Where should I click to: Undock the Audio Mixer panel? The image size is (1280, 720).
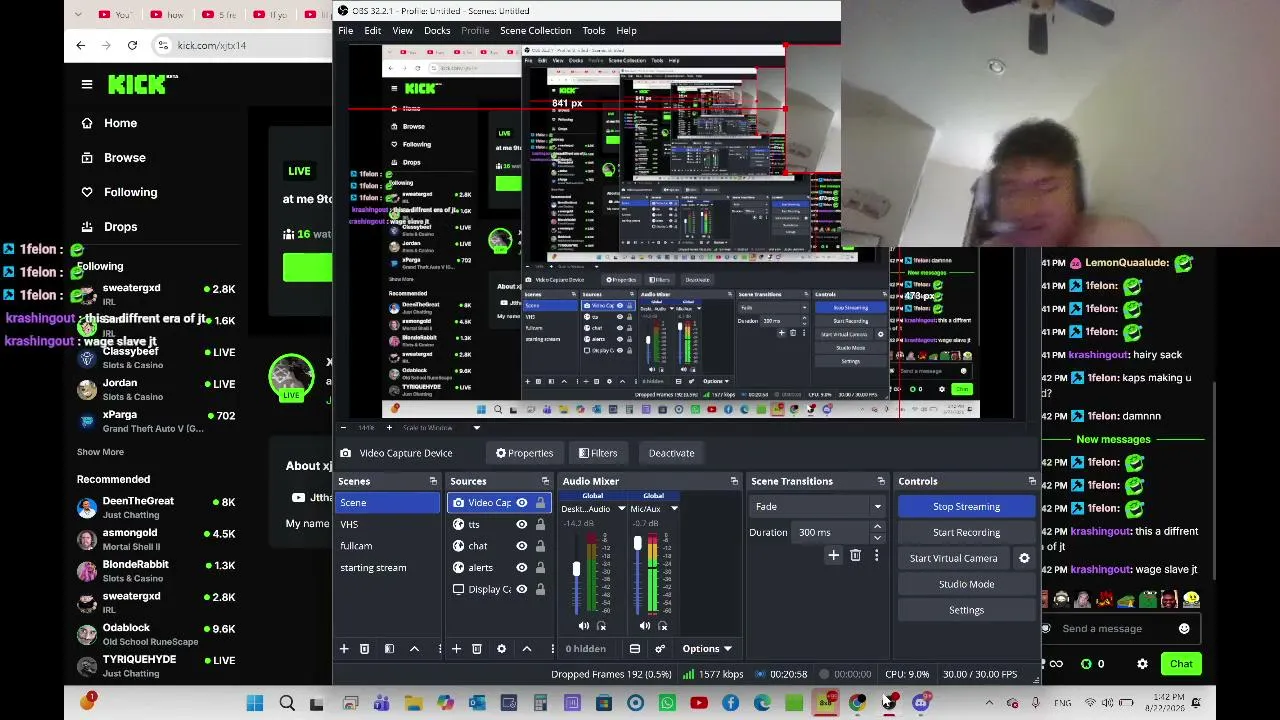pos(734,482)
